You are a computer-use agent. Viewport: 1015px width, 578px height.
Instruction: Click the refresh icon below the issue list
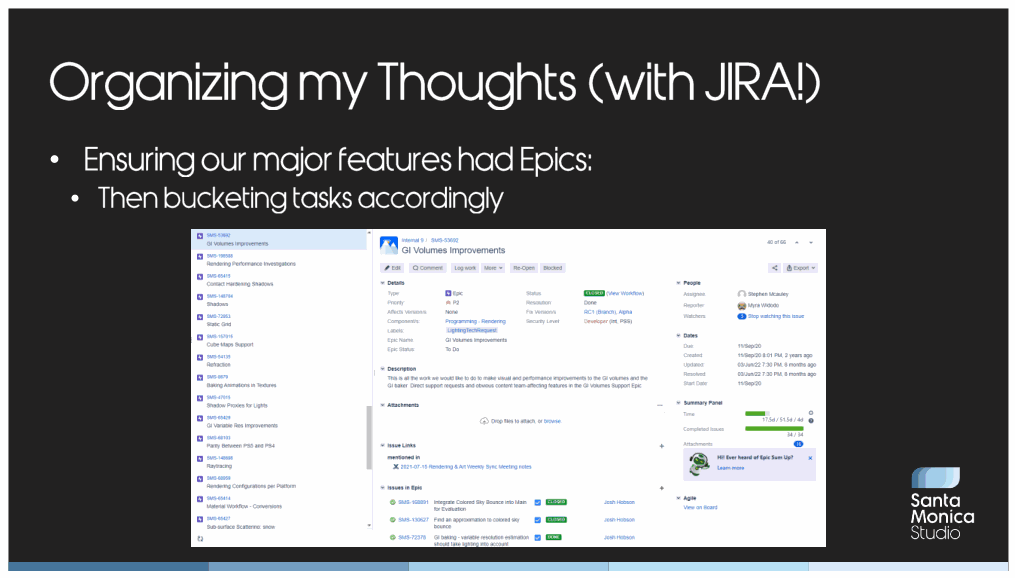click(x=200, y=539)
